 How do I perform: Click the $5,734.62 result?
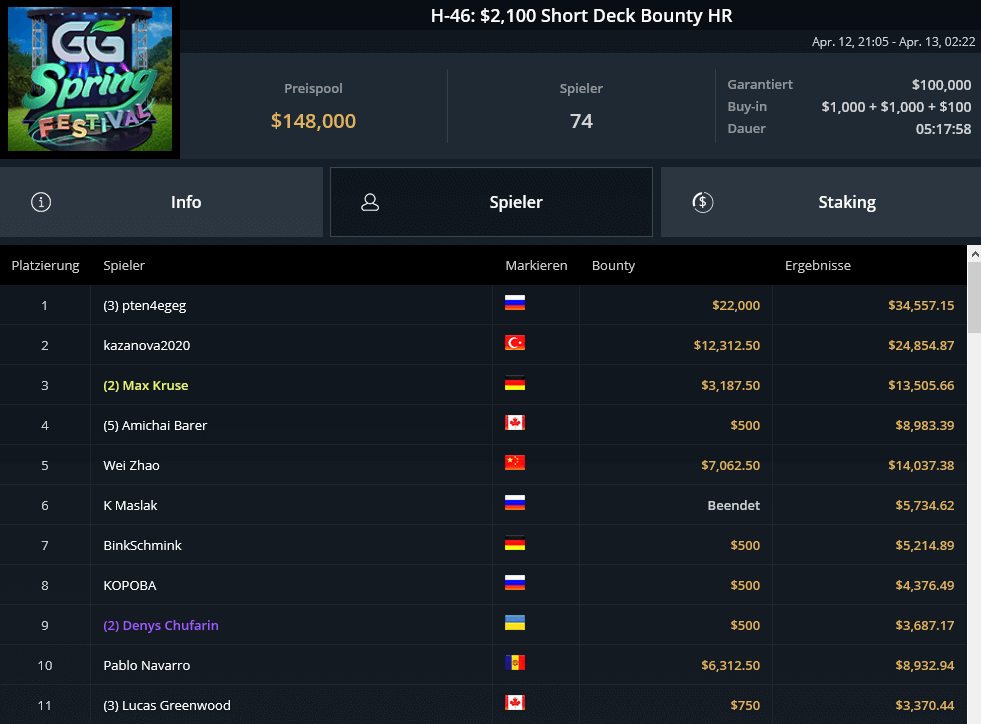[x=925, y=506]
